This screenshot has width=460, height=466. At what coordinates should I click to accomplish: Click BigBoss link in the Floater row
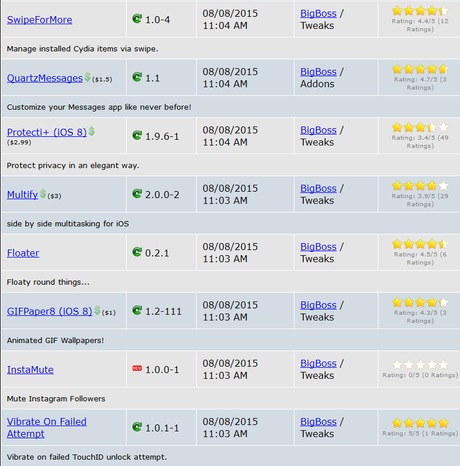[318, 247]
